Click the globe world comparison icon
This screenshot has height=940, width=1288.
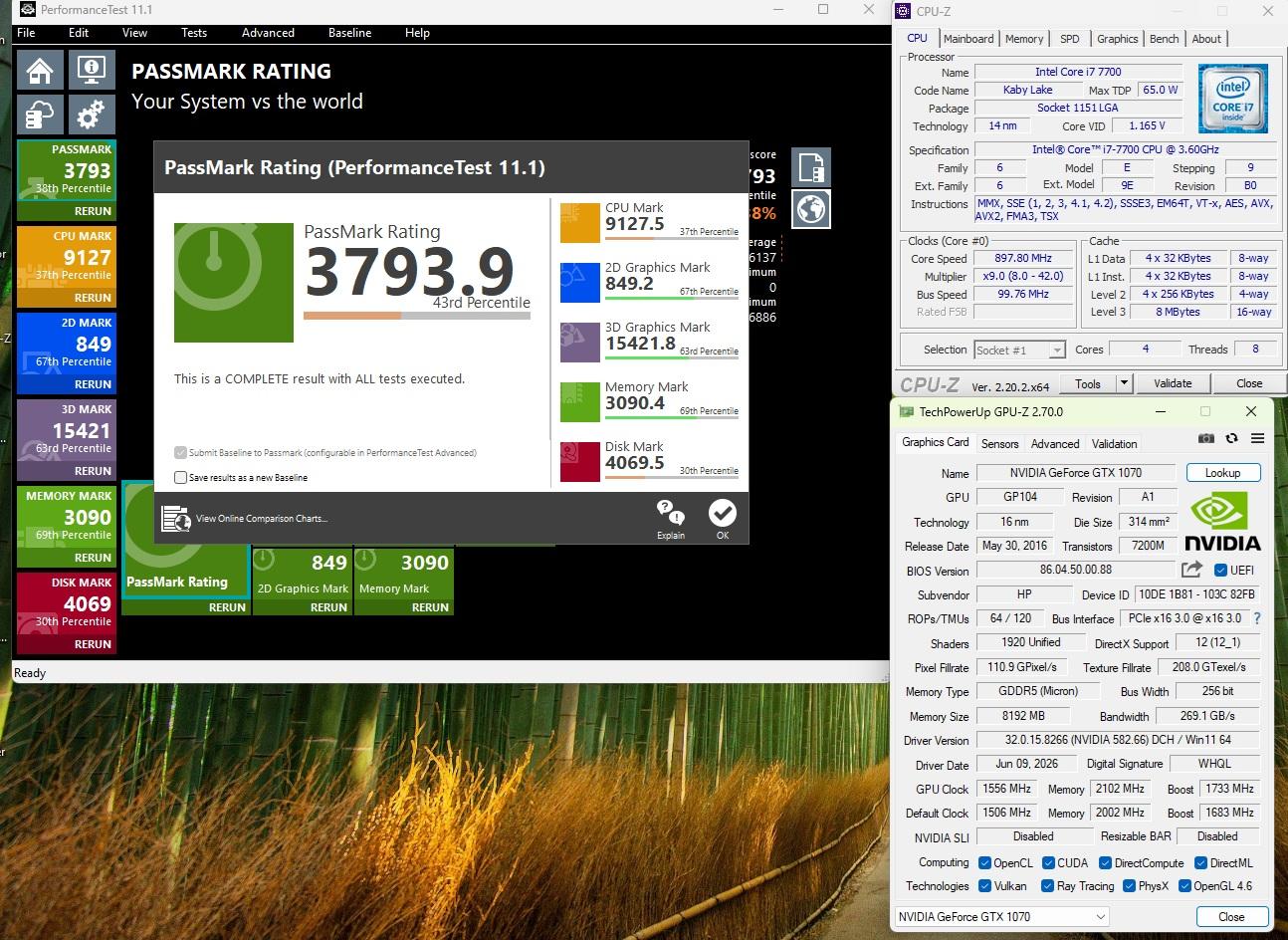click(x=811, y=209)
